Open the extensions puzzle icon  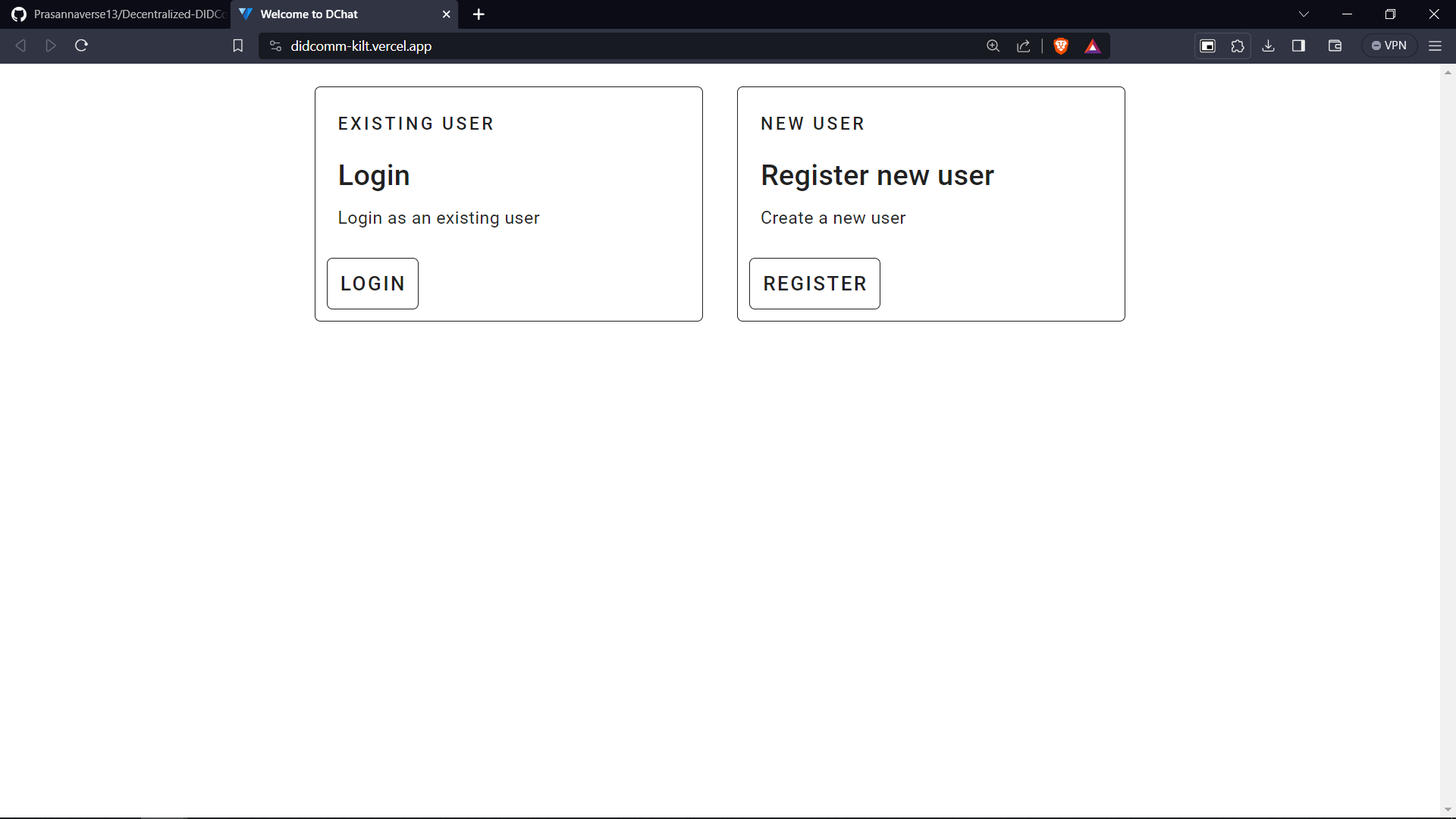[1238, 46]
